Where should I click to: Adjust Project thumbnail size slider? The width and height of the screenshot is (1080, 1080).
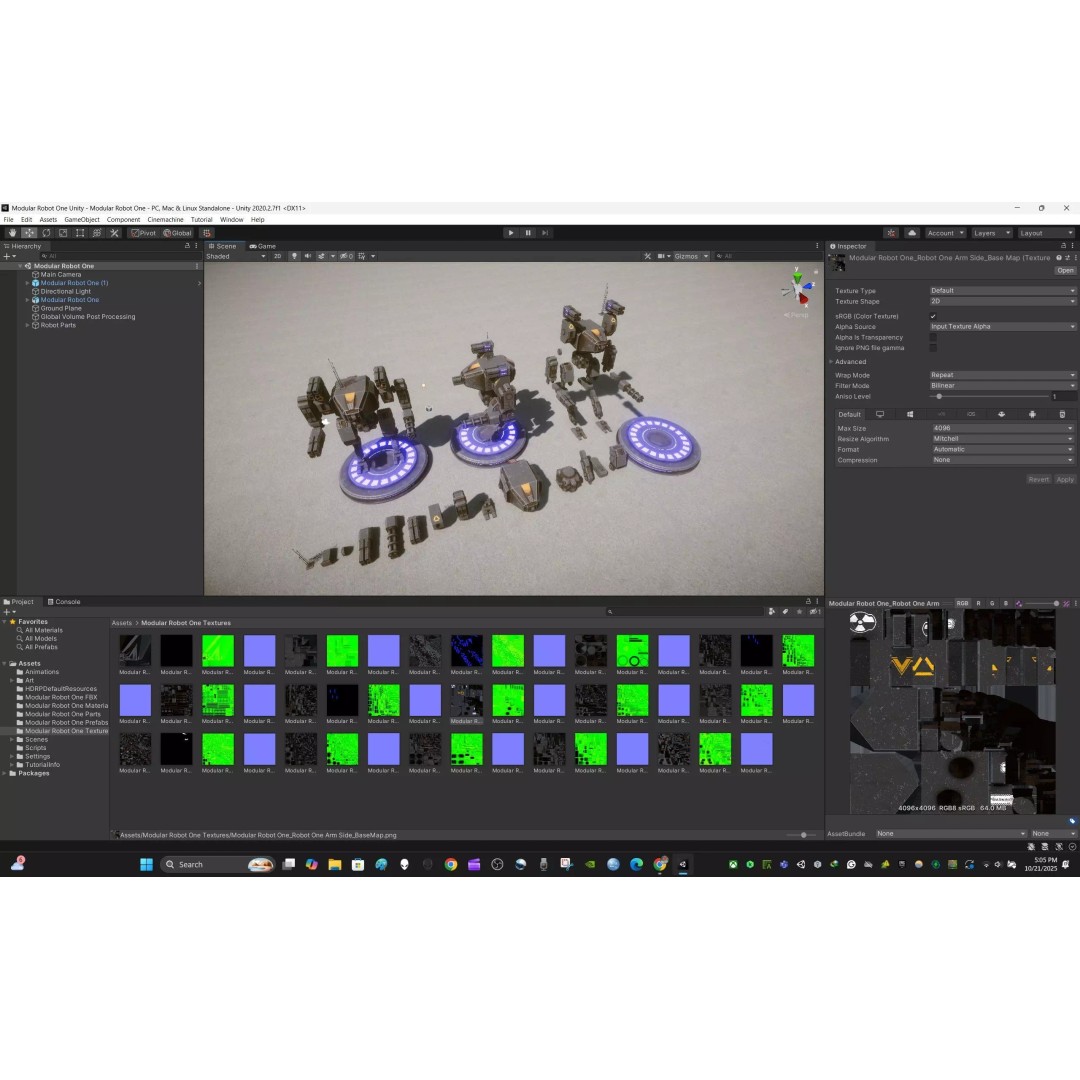coord(799,835)
